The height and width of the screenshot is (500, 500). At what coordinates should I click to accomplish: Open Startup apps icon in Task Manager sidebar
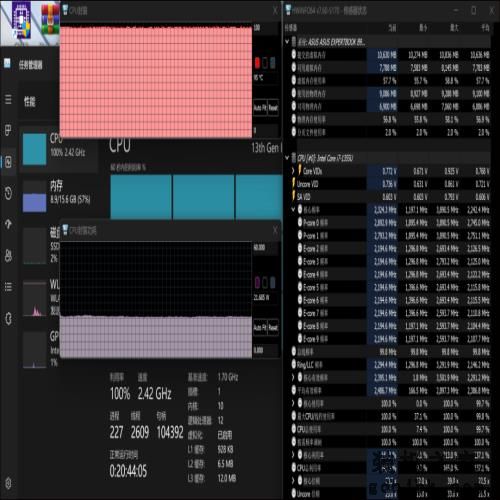pos(8,224)
